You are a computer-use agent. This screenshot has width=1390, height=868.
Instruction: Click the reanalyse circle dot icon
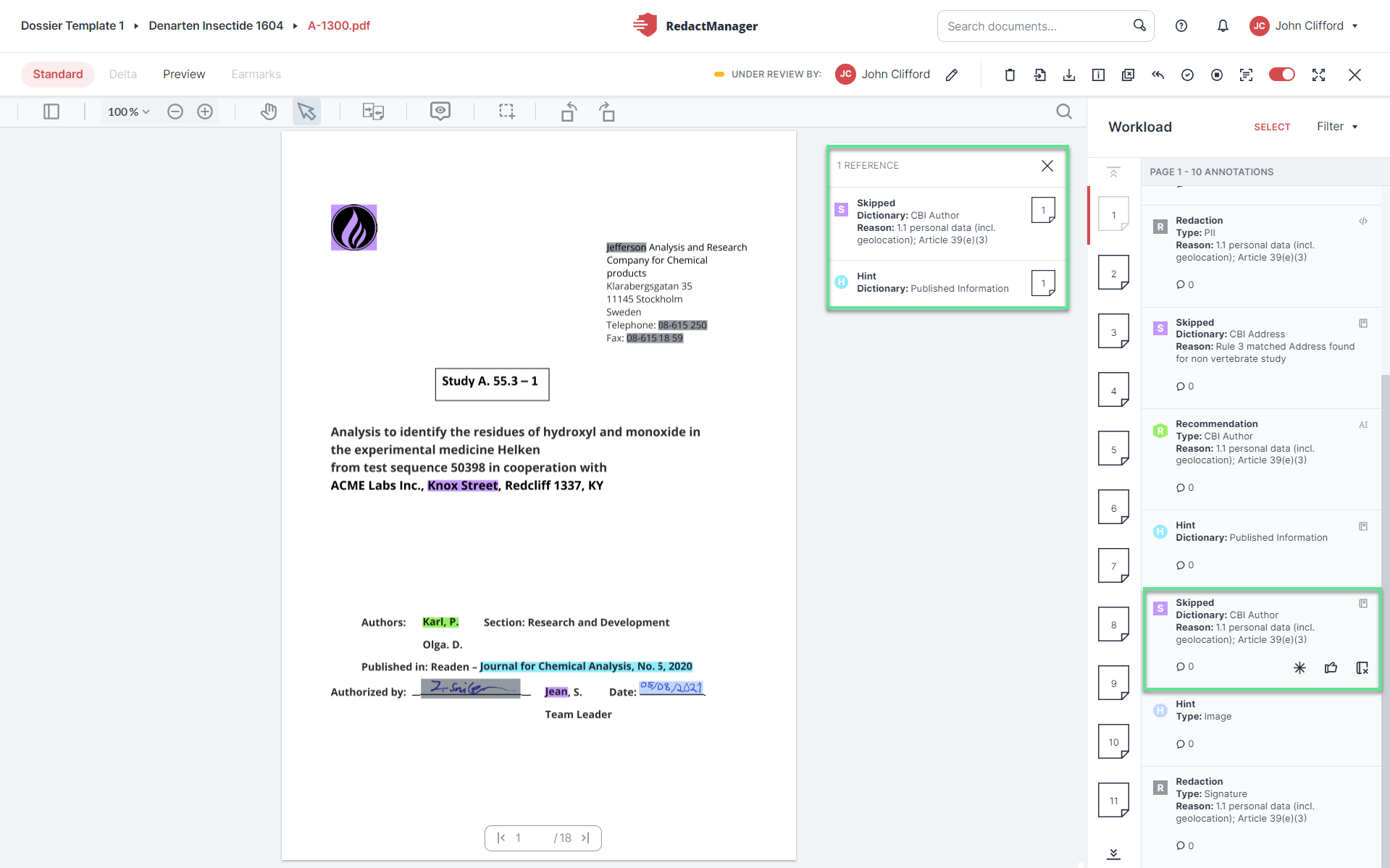[x=1217, y=75]
